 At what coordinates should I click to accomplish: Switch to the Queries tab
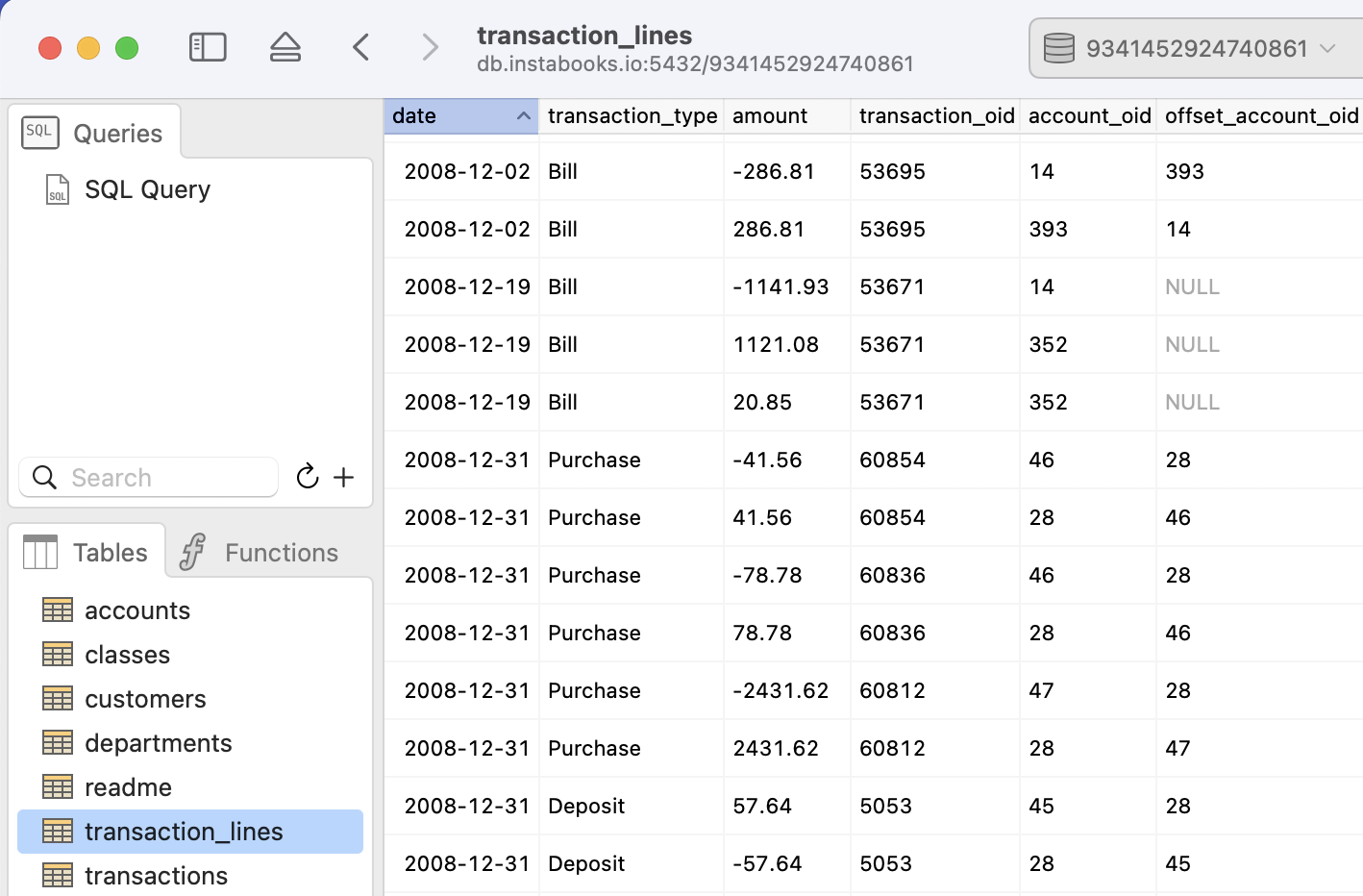coord(94,133)
